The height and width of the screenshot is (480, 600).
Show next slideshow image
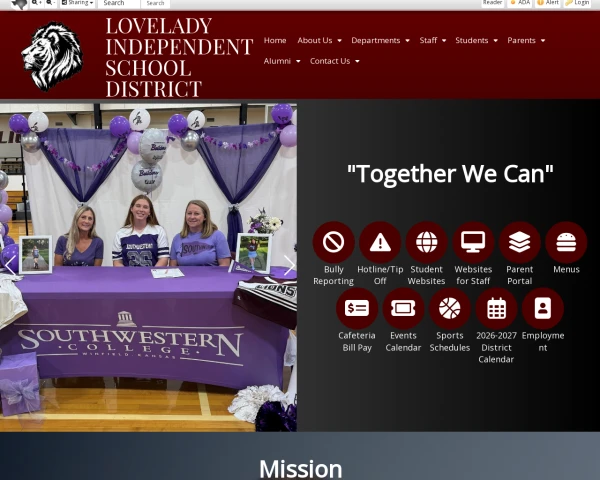pyautogui.click(x=289, y=265)
